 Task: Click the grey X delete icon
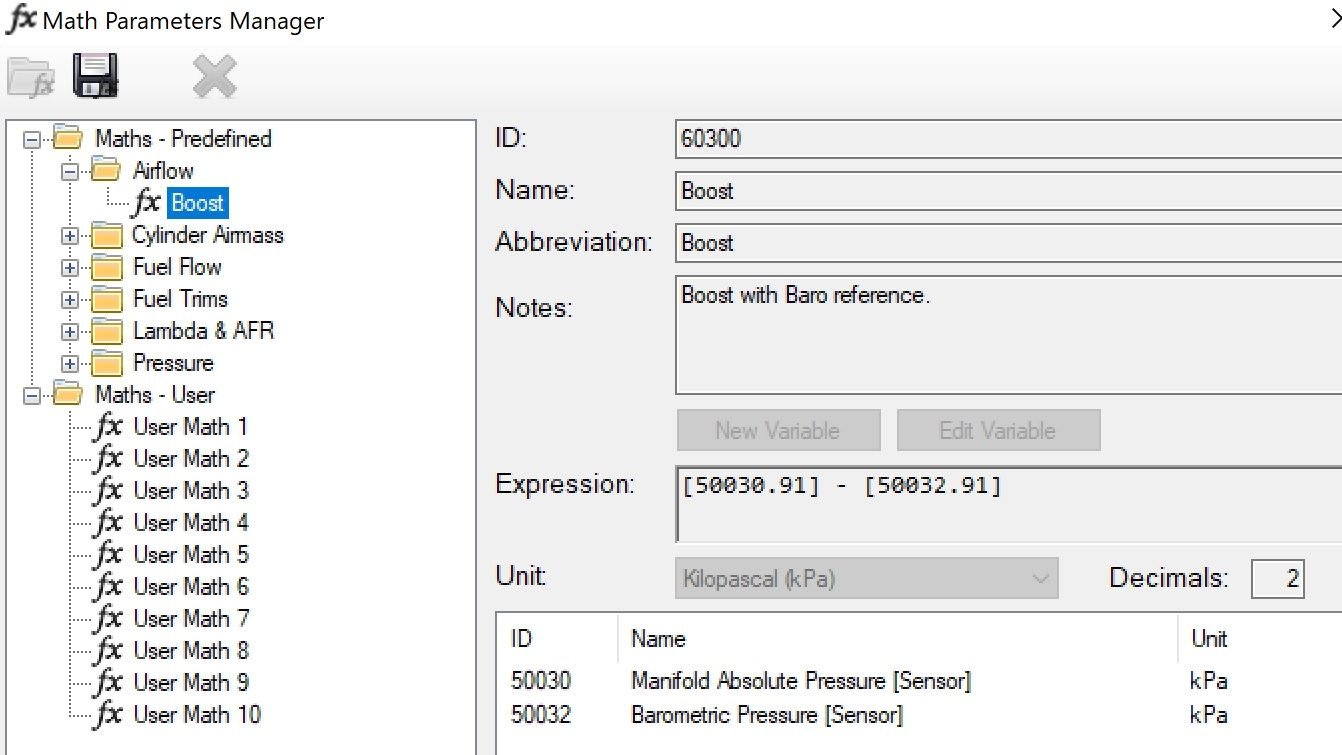point(214,77)
